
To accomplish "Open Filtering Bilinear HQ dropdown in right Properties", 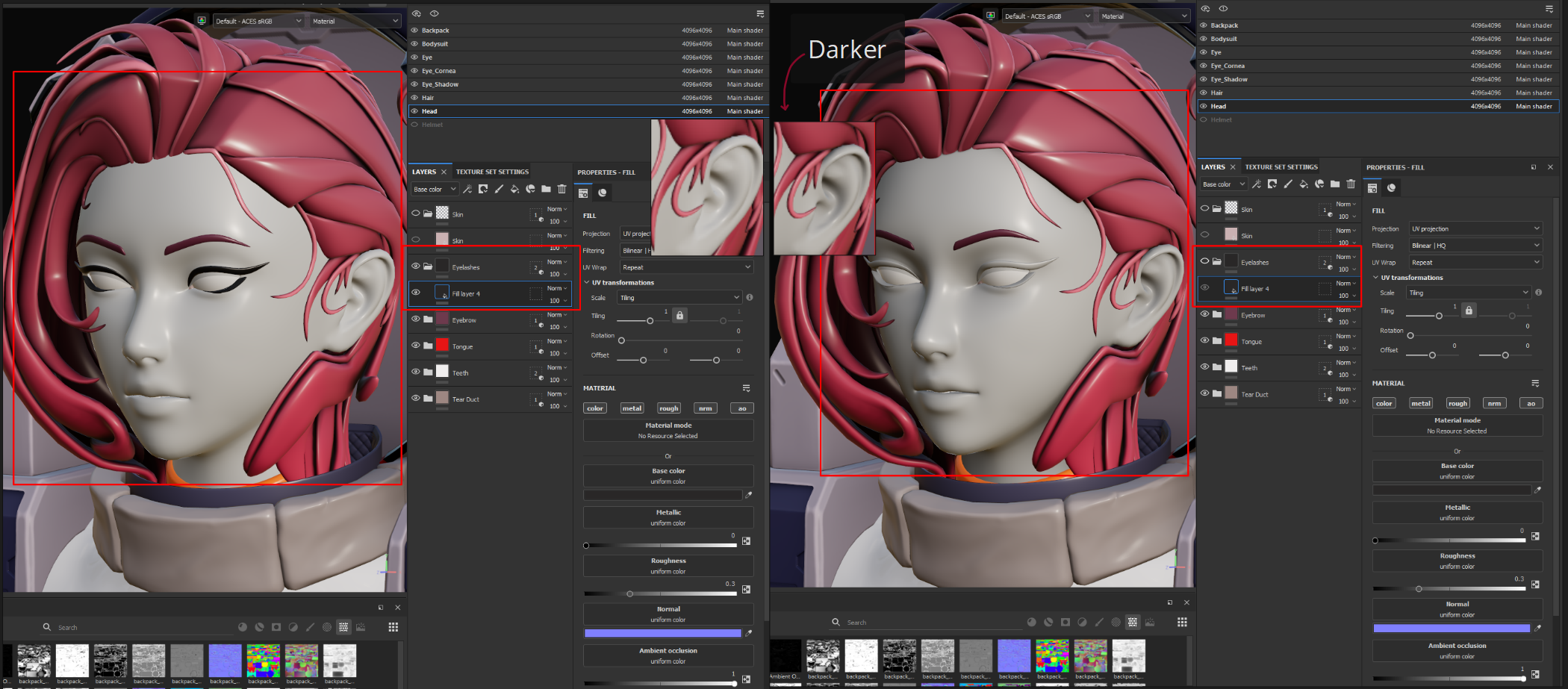I will coord(1475,245).
